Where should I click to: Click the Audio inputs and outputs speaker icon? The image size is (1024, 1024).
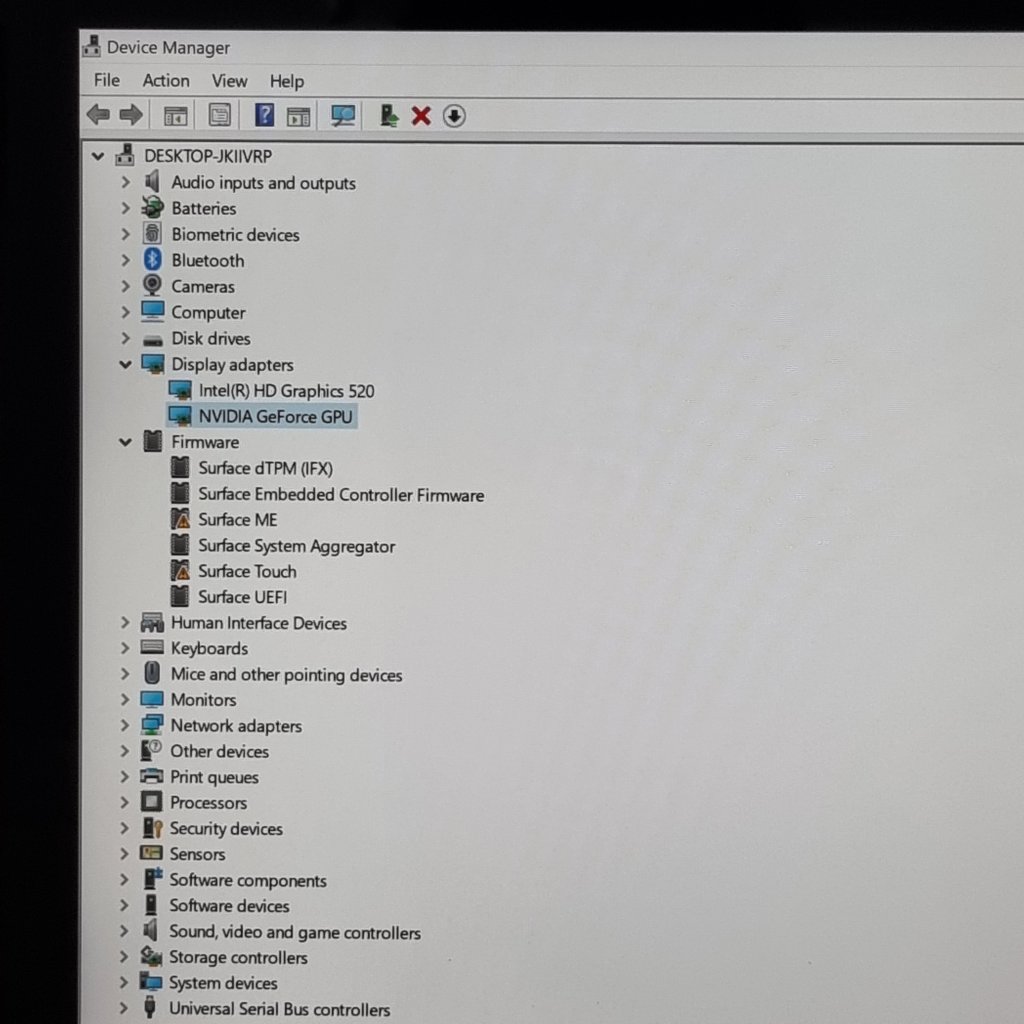point(152,181)
